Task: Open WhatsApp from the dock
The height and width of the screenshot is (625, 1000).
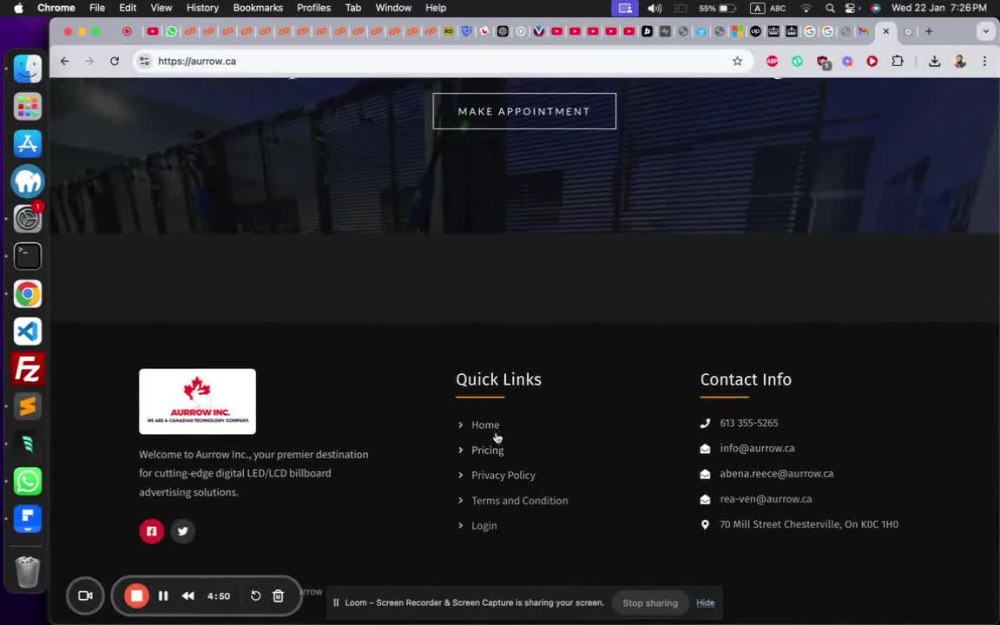Action: (x=27, y=482)
